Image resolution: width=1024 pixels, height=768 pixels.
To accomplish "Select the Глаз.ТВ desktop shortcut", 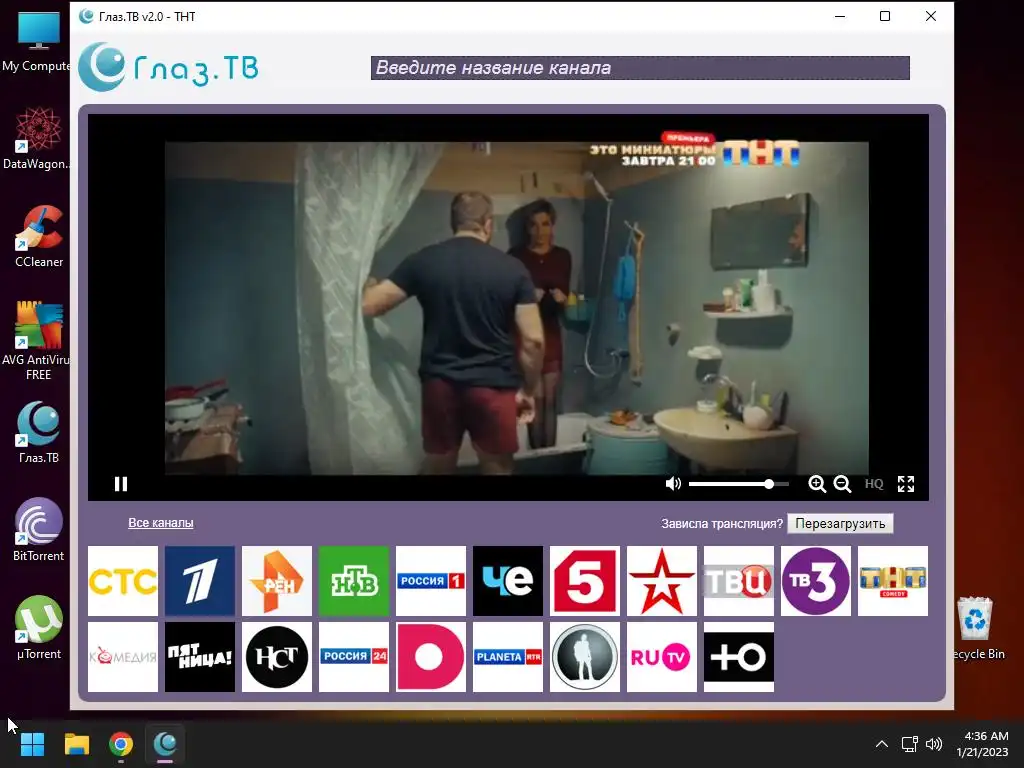I will tap(39, 432).
